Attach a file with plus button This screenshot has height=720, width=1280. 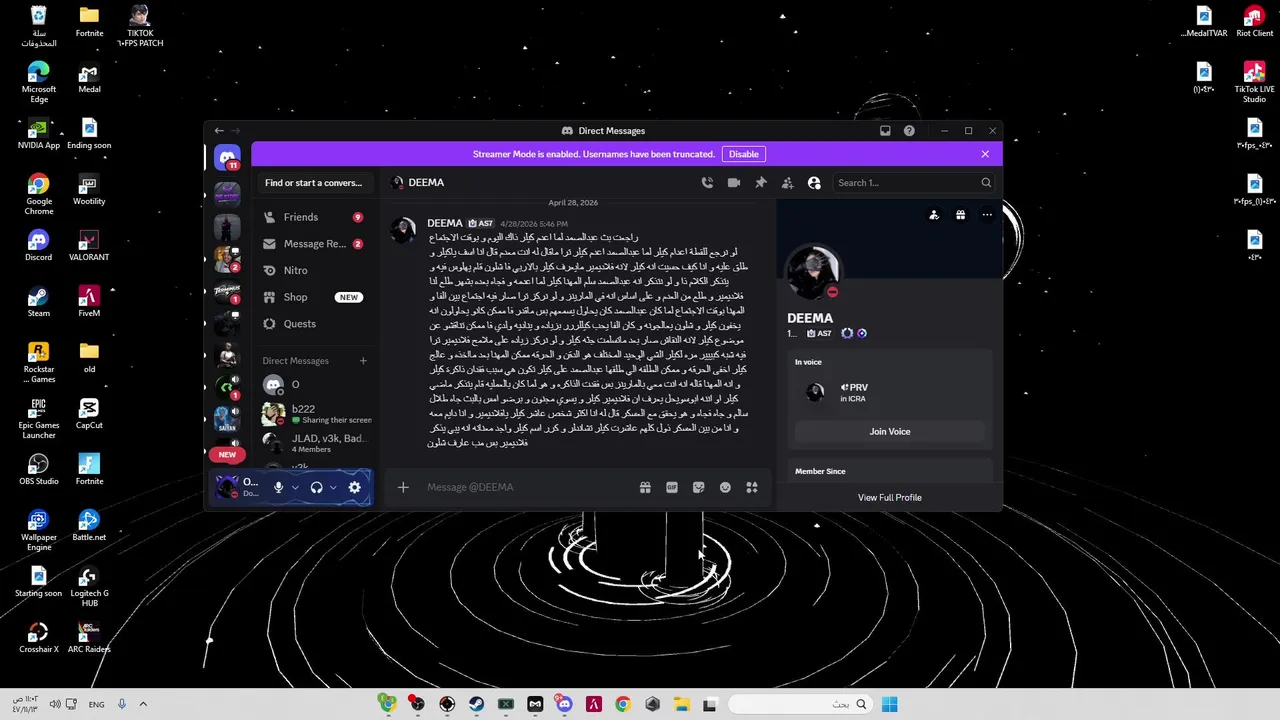(403, 487)
